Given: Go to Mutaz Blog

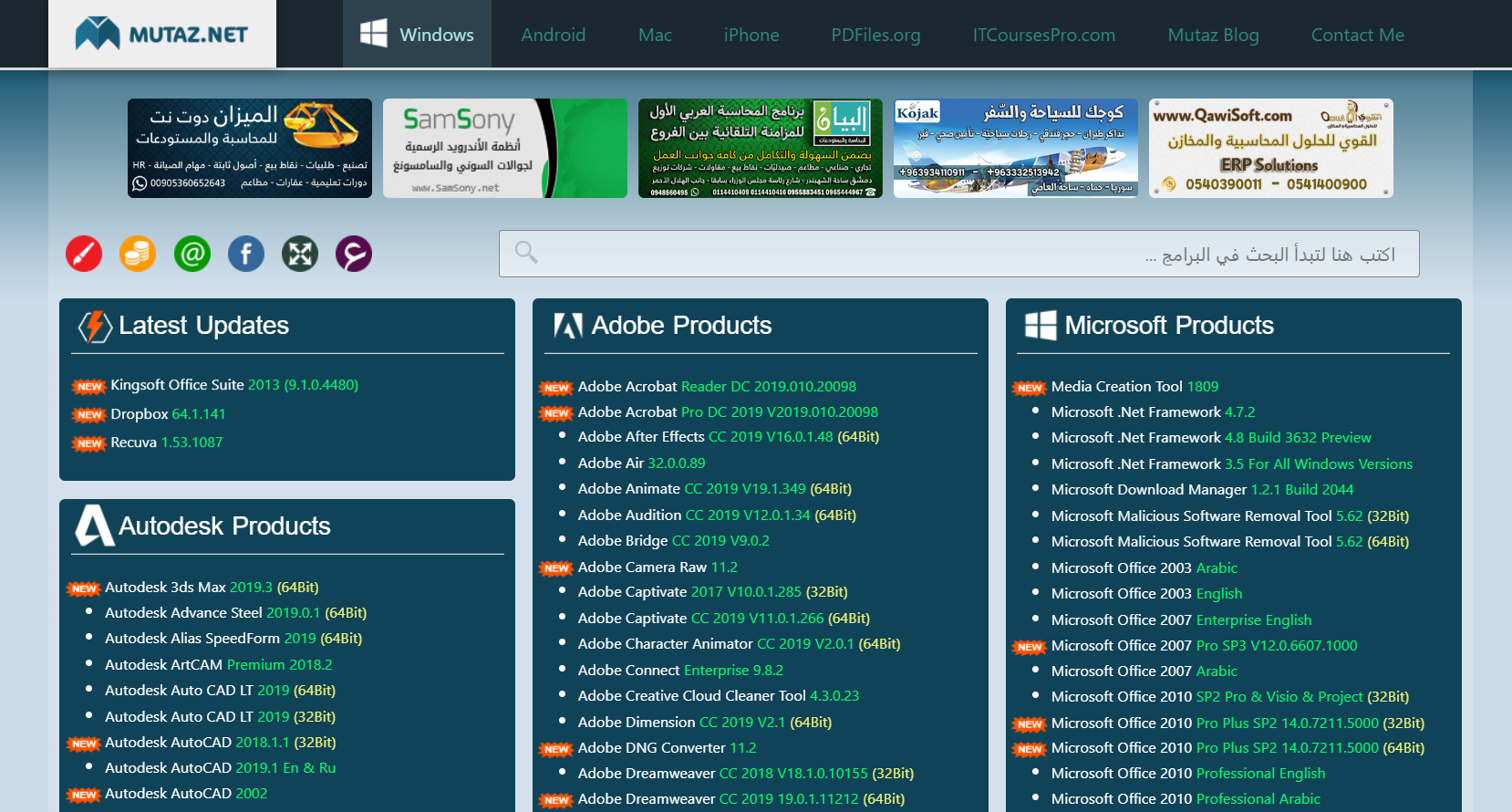Looking at the screenshot, I should tap(1213, 35).
